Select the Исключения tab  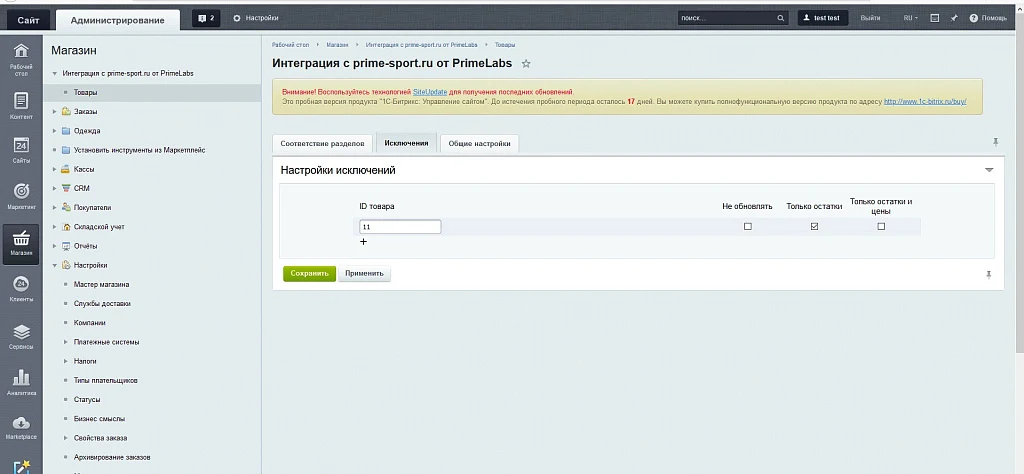tap(406, 143)
